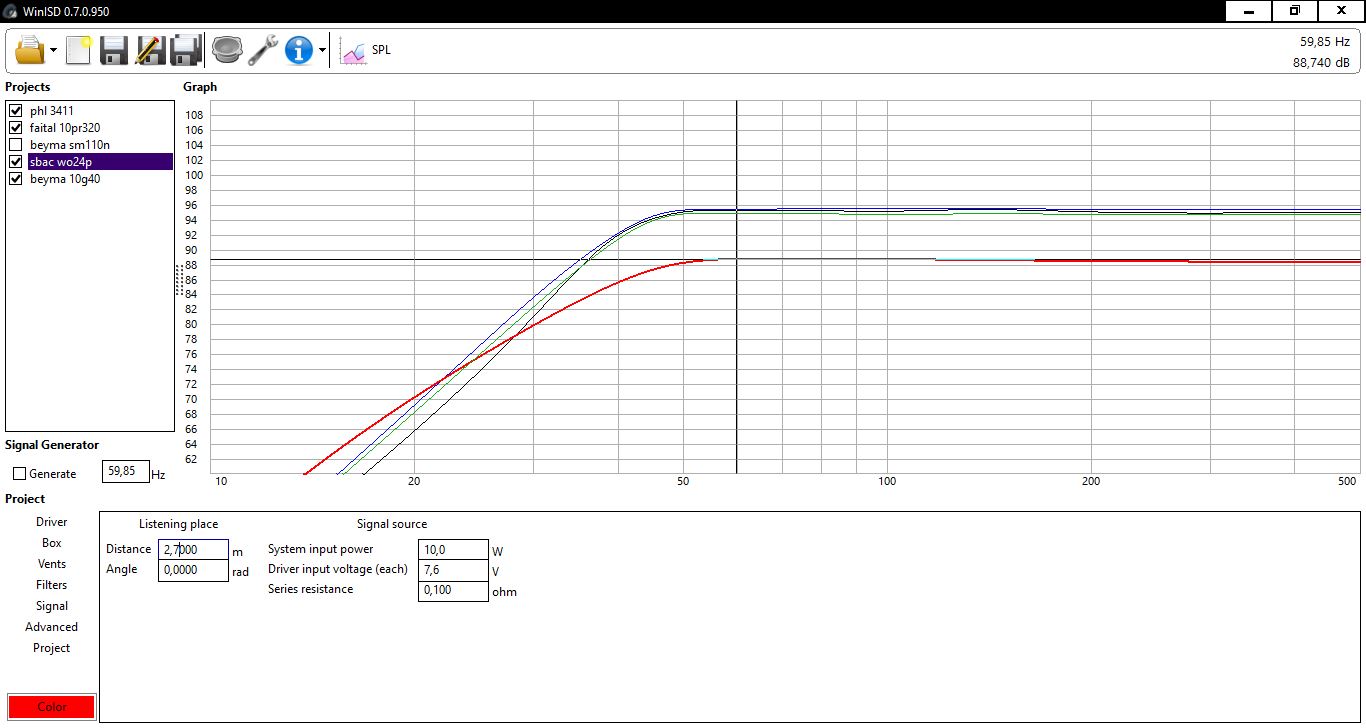Click the dotted handle beside the graph
1366x728 pixels.
click(179, 280)
